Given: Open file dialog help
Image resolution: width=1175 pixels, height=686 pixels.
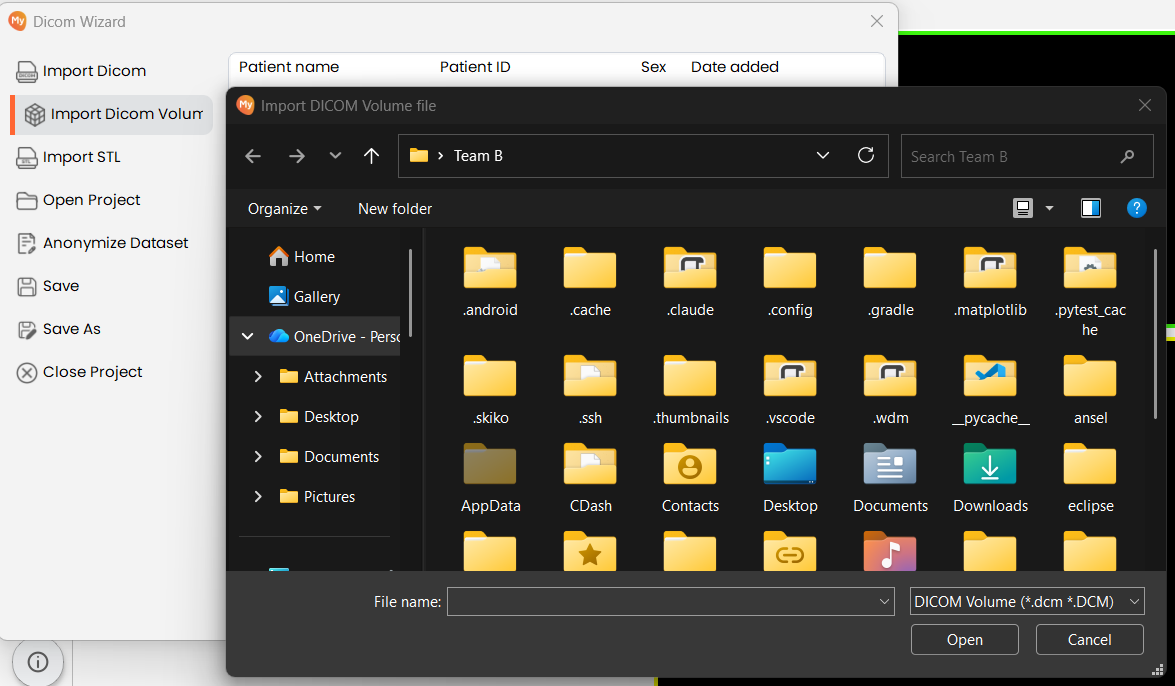Looking at the screenshot, I should (x=1136, y=208).
